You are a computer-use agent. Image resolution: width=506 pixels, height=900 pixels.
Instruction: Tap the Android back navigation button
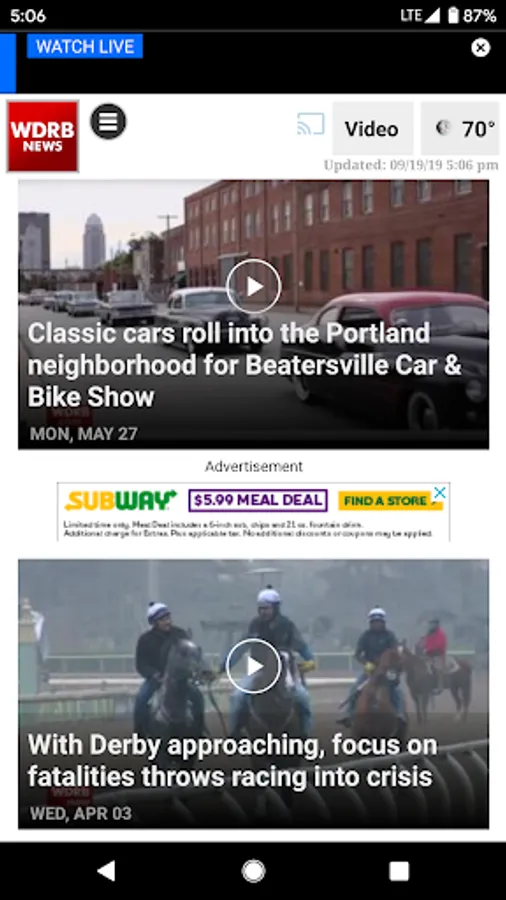106,871
